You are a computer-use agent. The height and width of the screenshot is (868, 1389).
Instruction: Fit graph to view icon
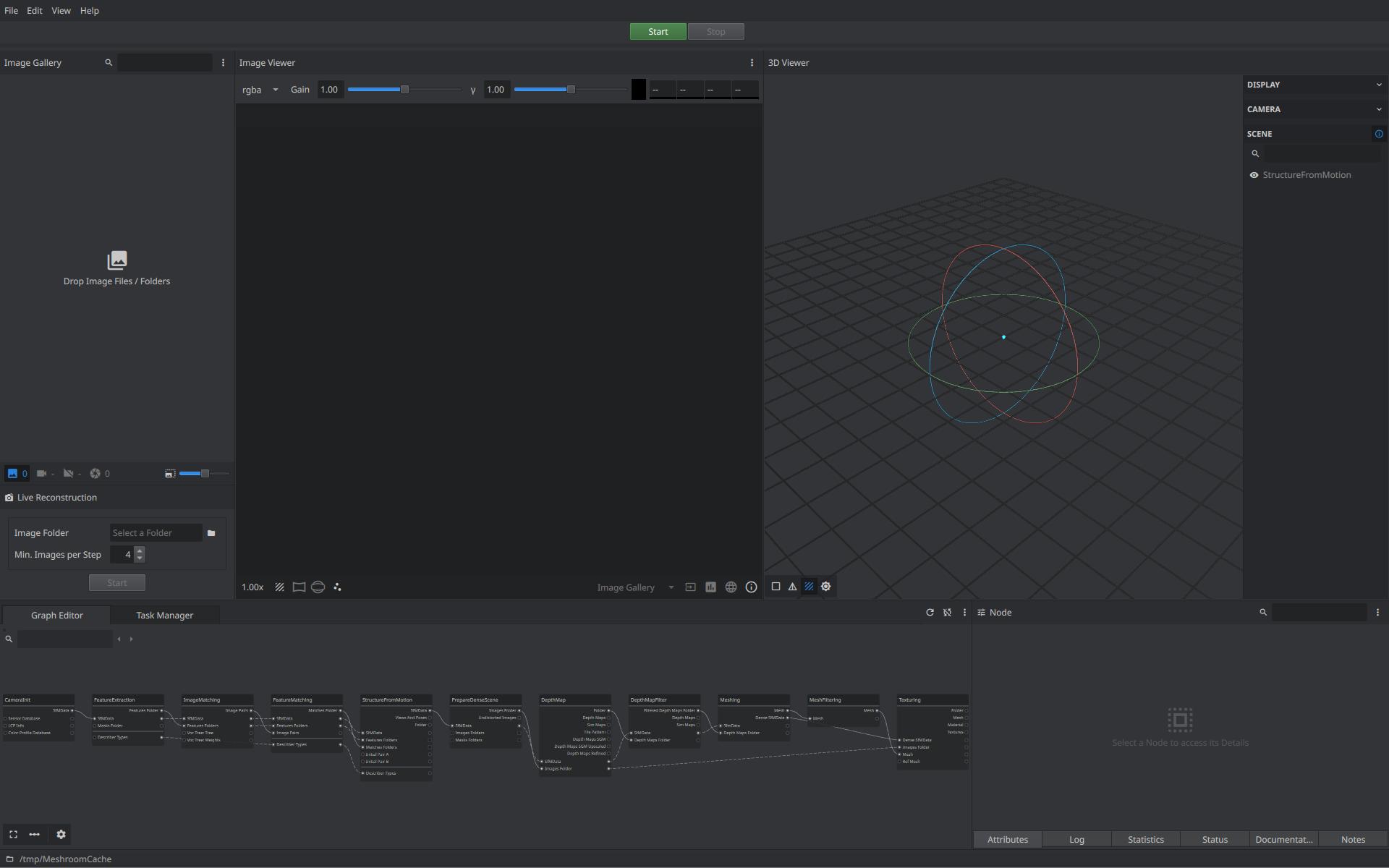13,835
